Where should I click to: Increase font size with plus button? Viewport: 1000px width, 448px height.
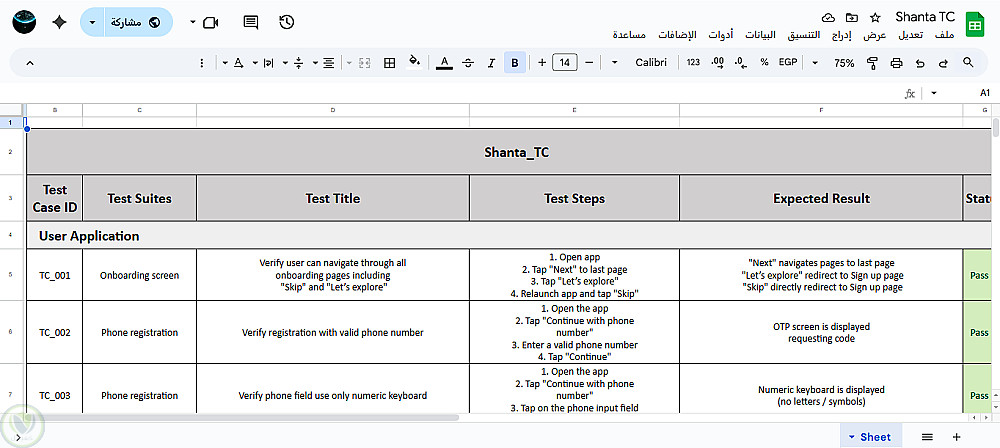pyautogui.click(x=542, y=63)
